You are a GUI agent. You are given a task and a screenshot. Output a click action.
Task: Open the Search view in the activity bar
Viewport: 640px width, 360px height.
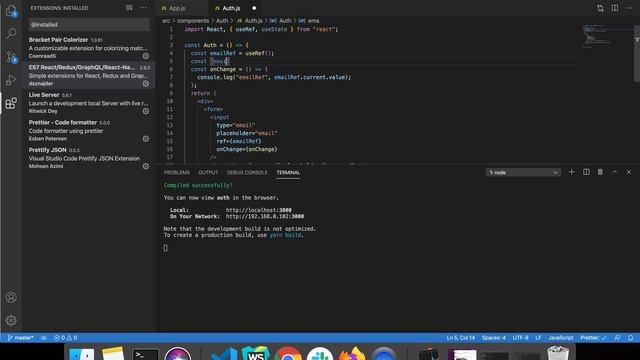tap(11, 33)
